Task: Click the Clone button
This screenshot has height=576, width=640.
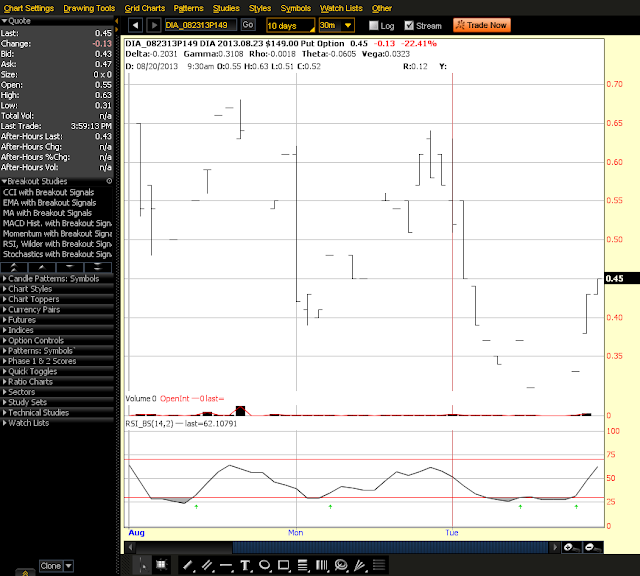Action: pyautogui.click(x=51, y=566)
